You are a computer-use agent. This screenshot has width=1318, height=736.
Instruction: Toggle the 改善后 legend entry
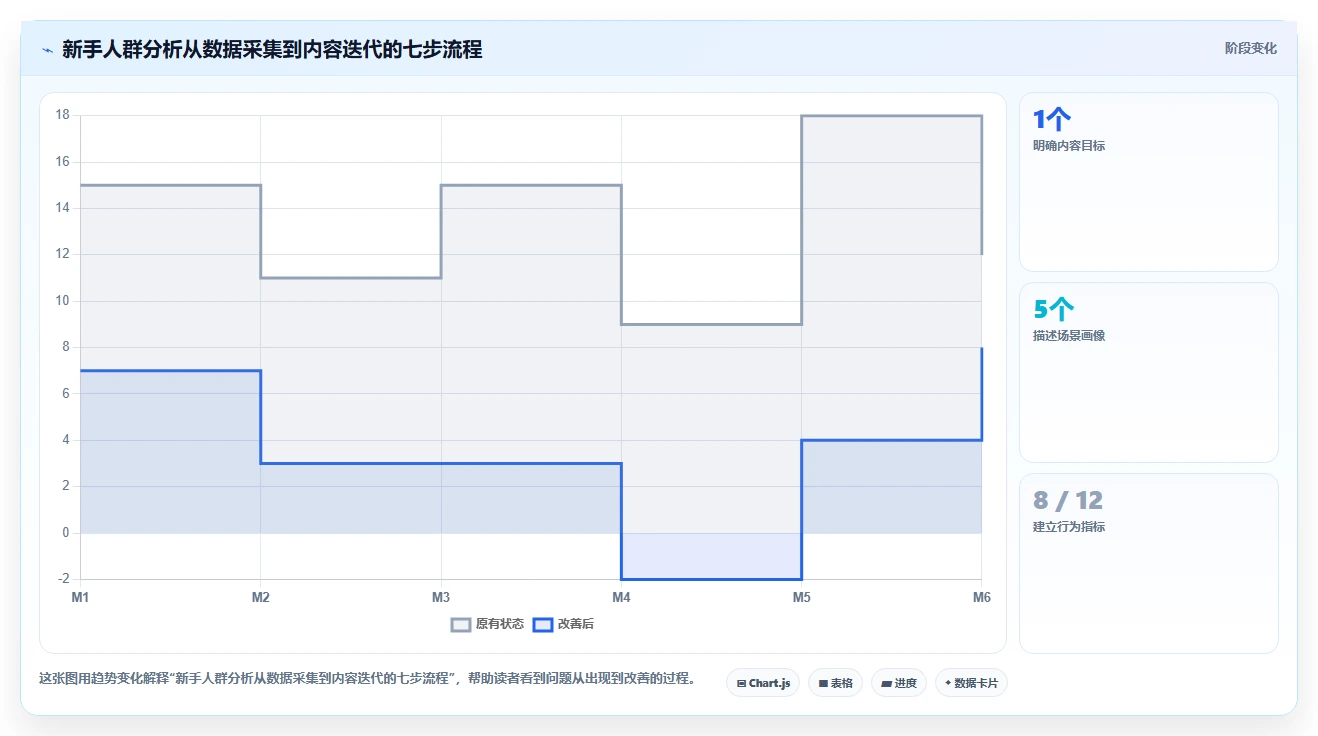(563, 624)
